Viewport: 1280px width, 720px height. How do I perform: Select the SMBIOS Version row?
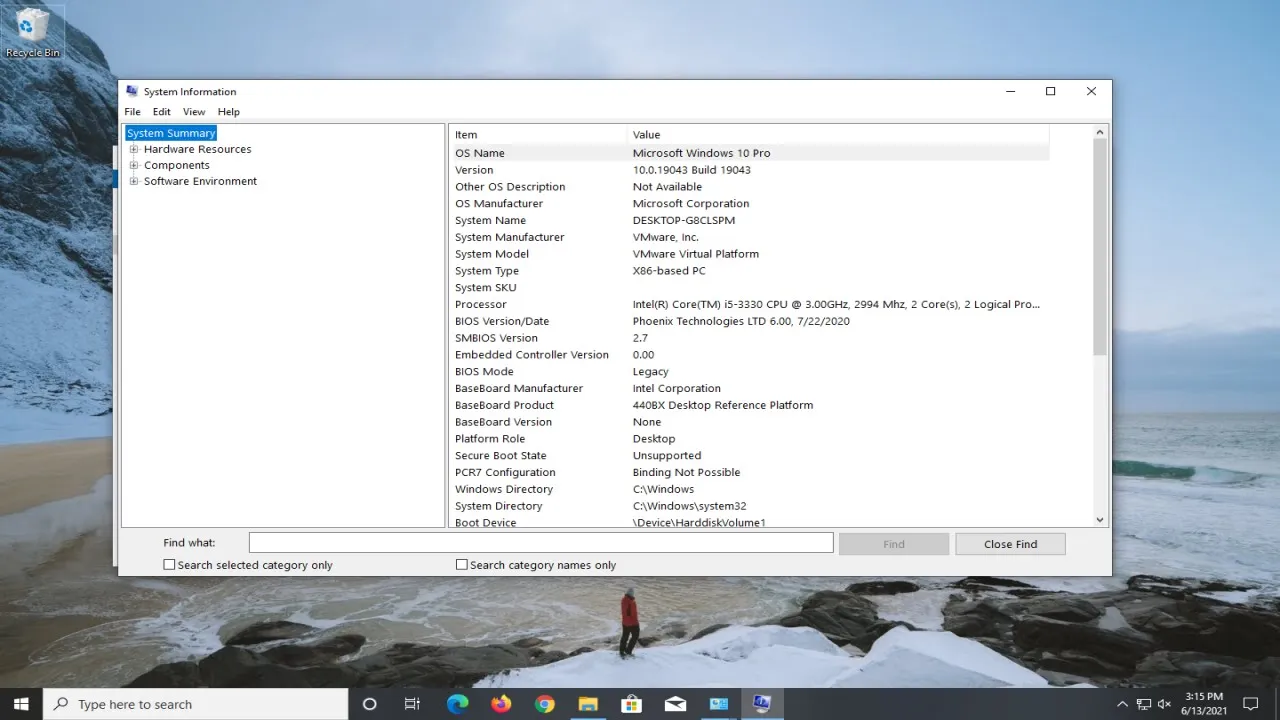(x=749, y=338)
